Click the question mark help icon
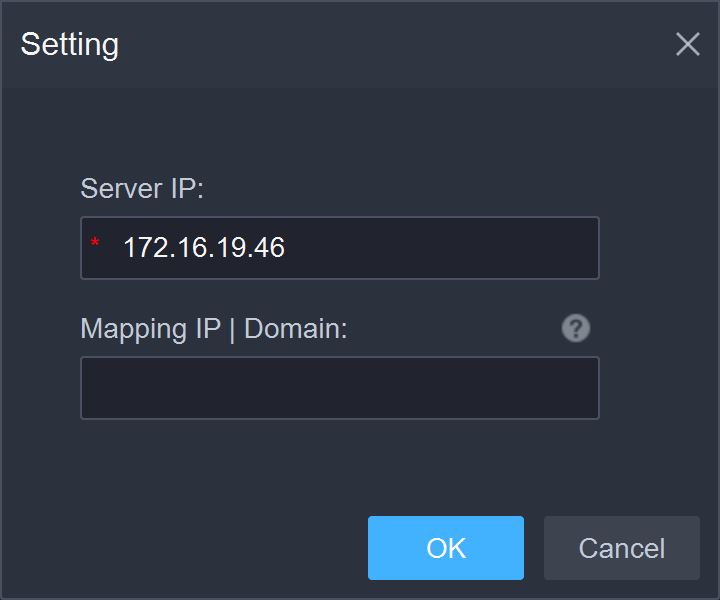The width and height of the screenshot is (720, 600). tap(575, 328)
